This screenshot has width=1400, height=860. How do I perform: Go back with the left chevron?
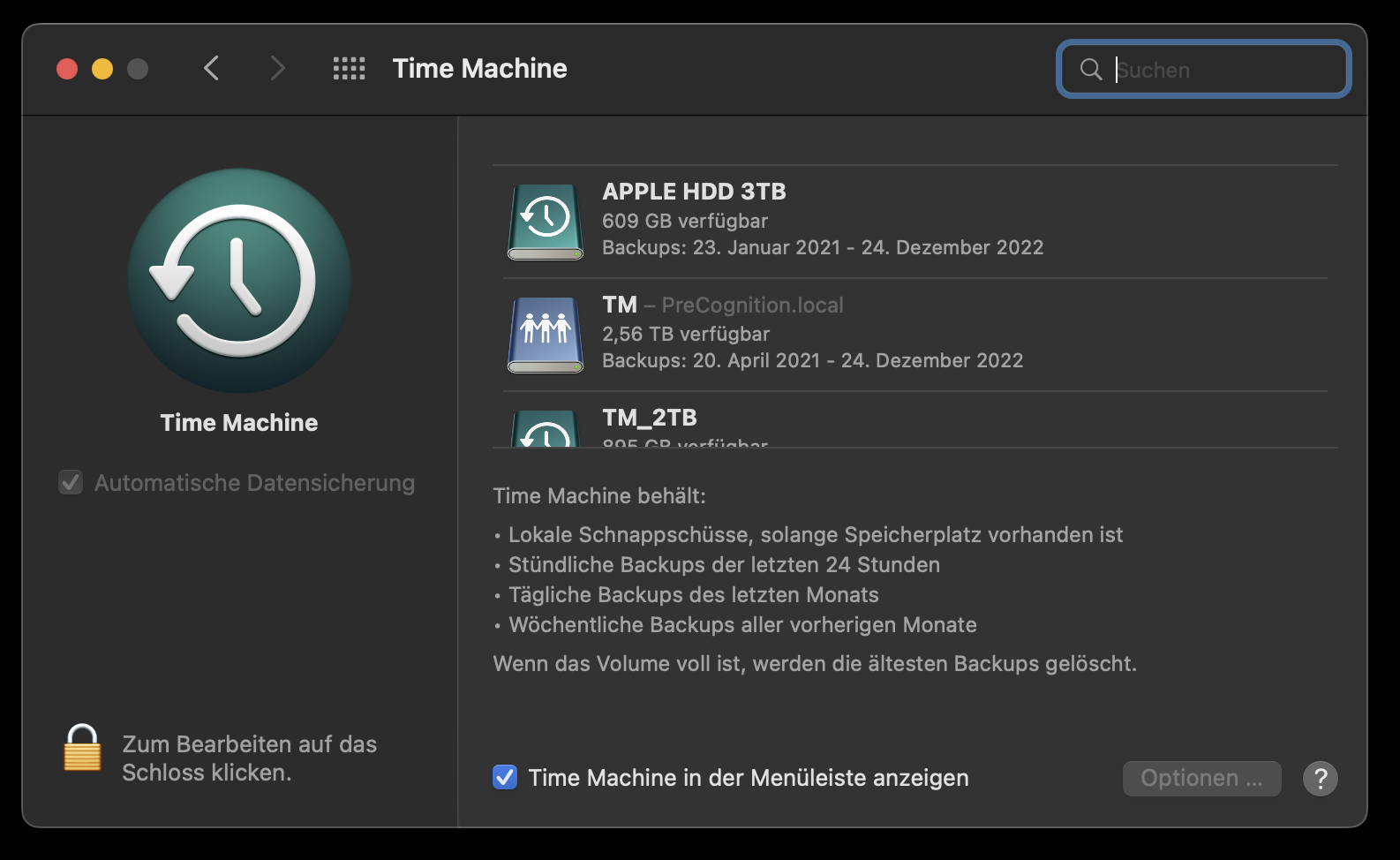pos(211,69)
